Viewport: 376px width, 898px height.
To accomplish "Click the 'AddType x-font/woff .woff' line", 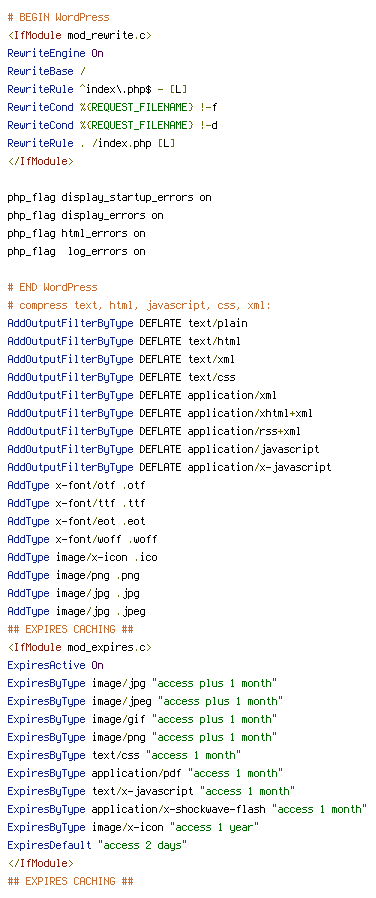I will (82, 539).
